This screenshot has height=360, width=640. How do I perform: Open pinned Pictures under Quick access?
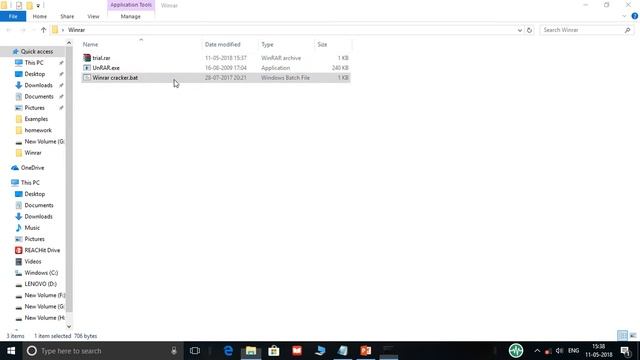tap(35, 108)
